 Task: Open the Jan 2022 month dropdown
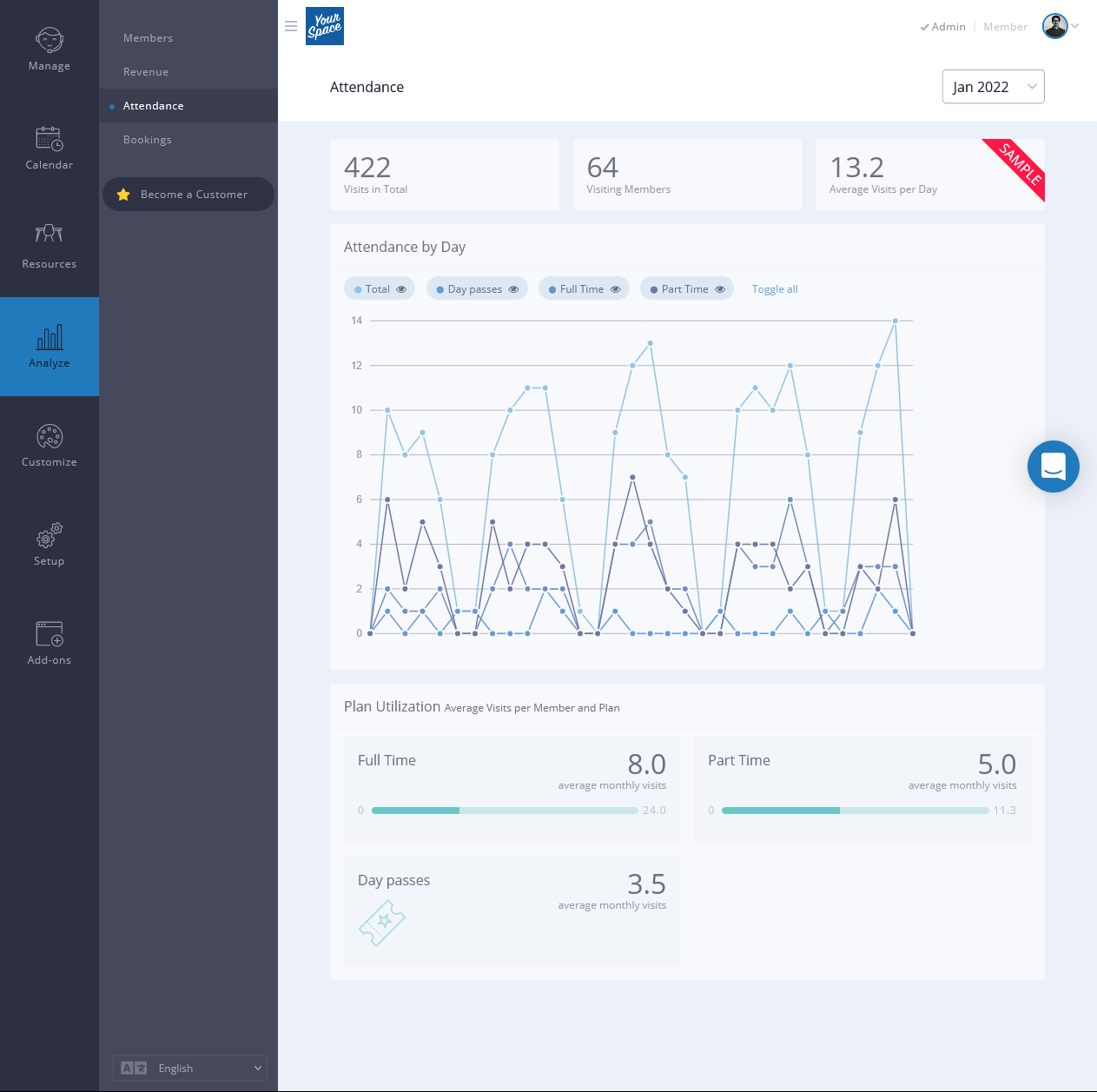994,87
